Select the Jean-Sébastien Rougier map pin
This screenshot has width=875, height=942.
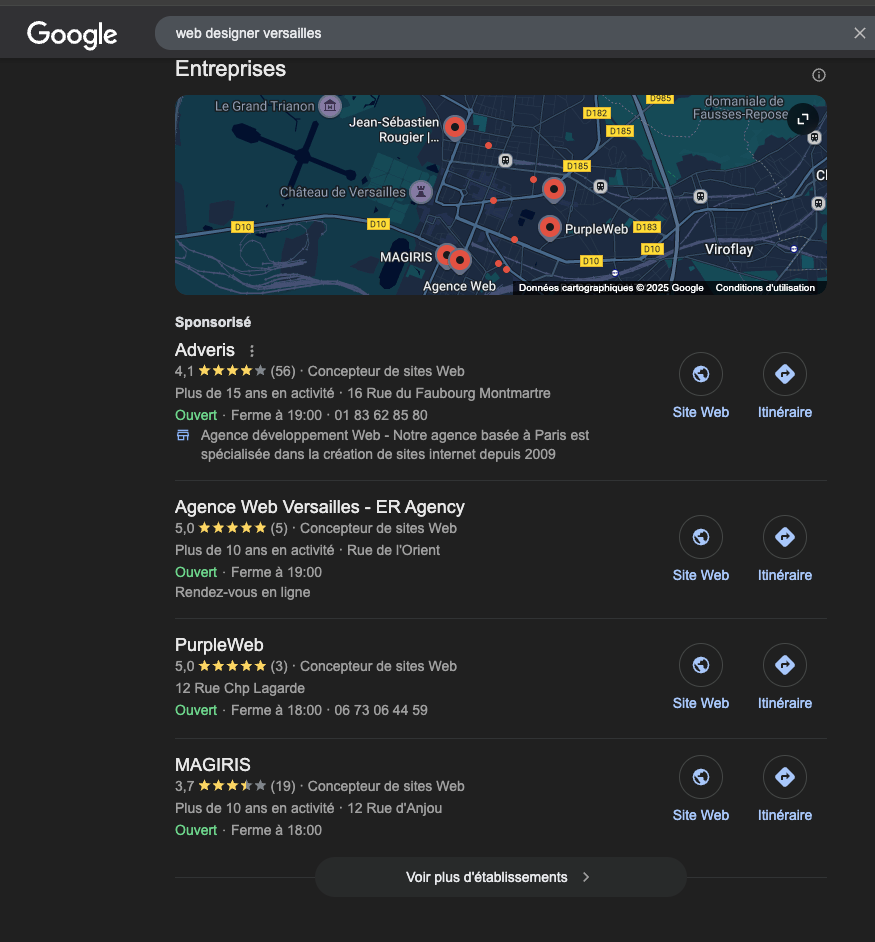tap(455, 128)
